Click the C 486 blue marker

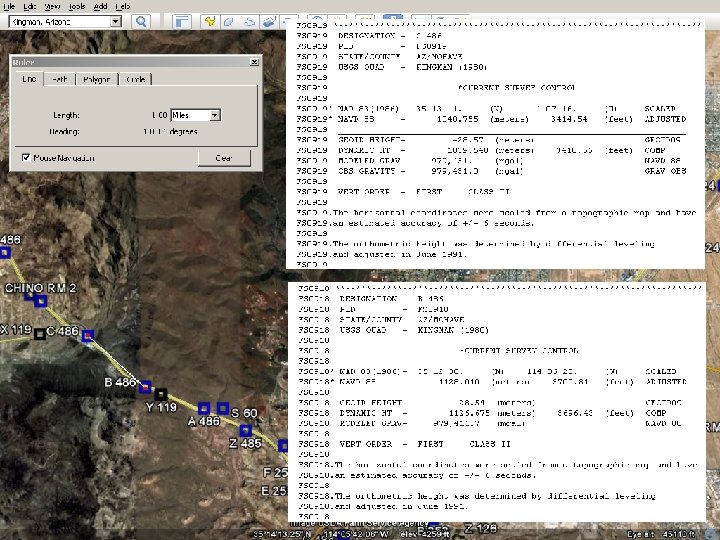point(88,336)
